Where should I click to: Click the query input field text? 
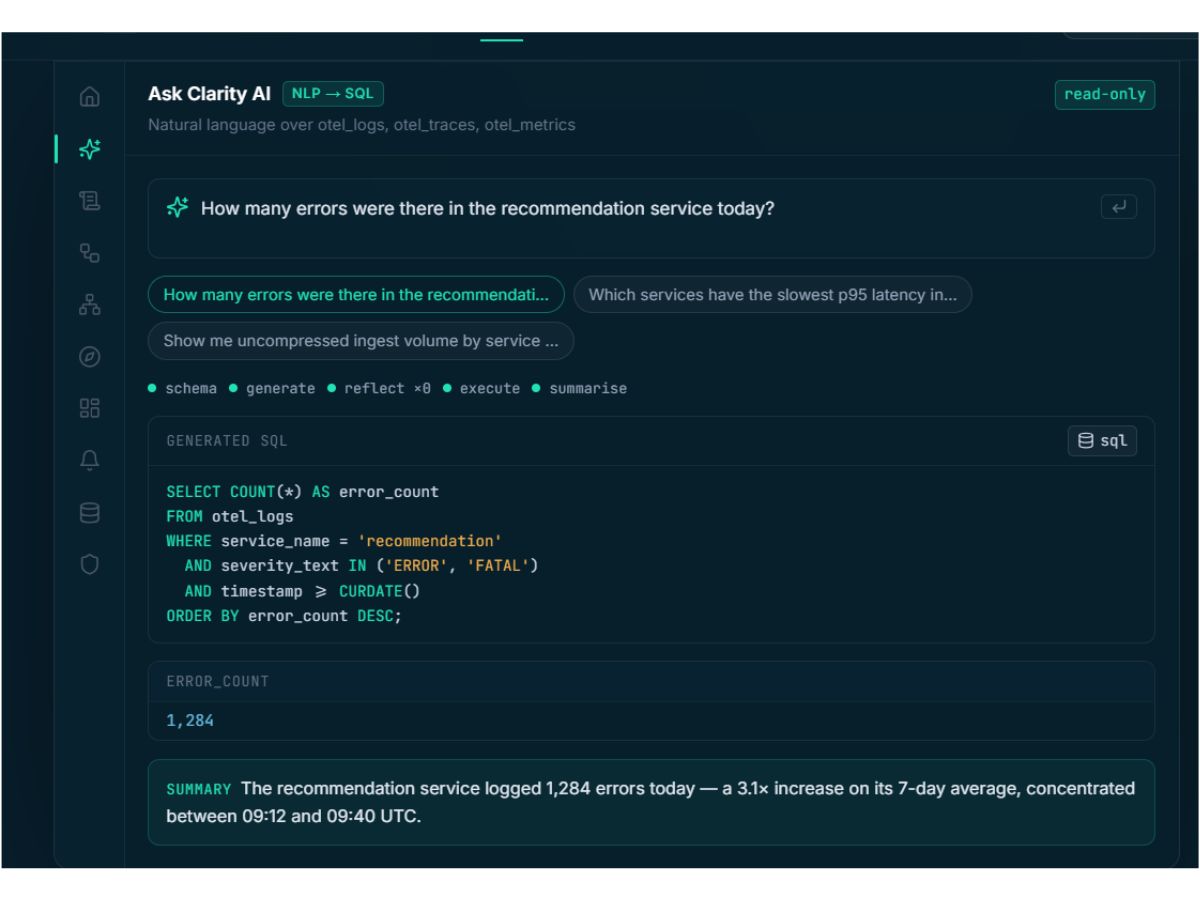[488, 209]
